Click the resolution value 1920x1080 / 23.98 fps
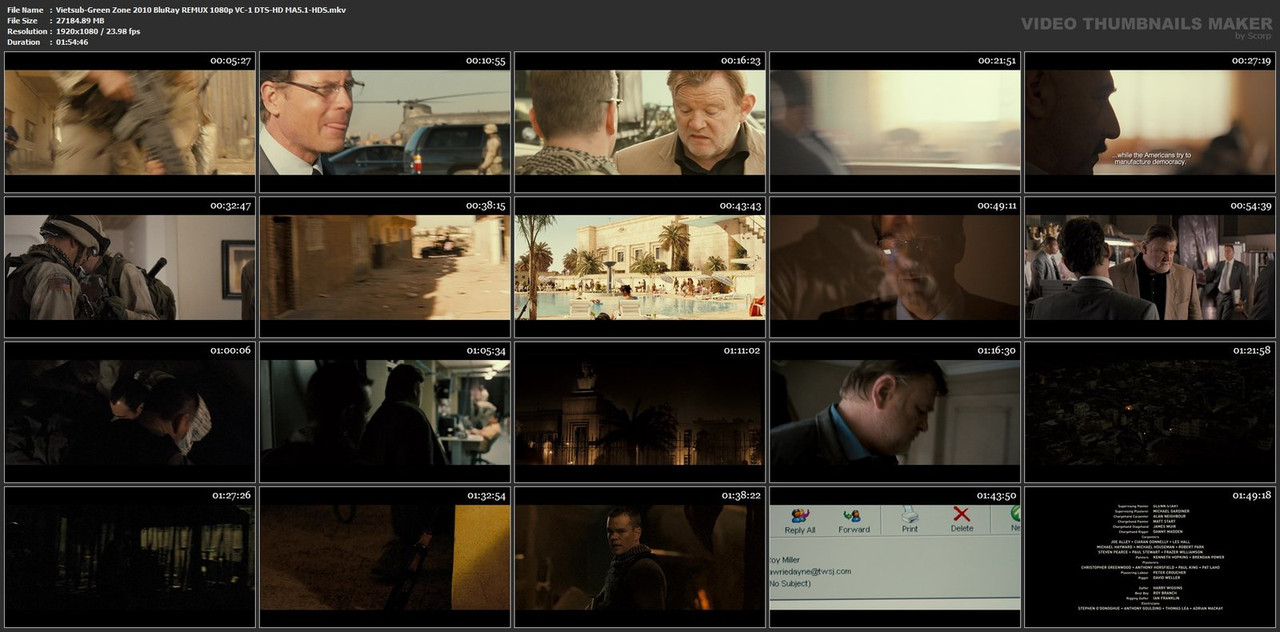The image size is (1280, 632). (98, 31)
